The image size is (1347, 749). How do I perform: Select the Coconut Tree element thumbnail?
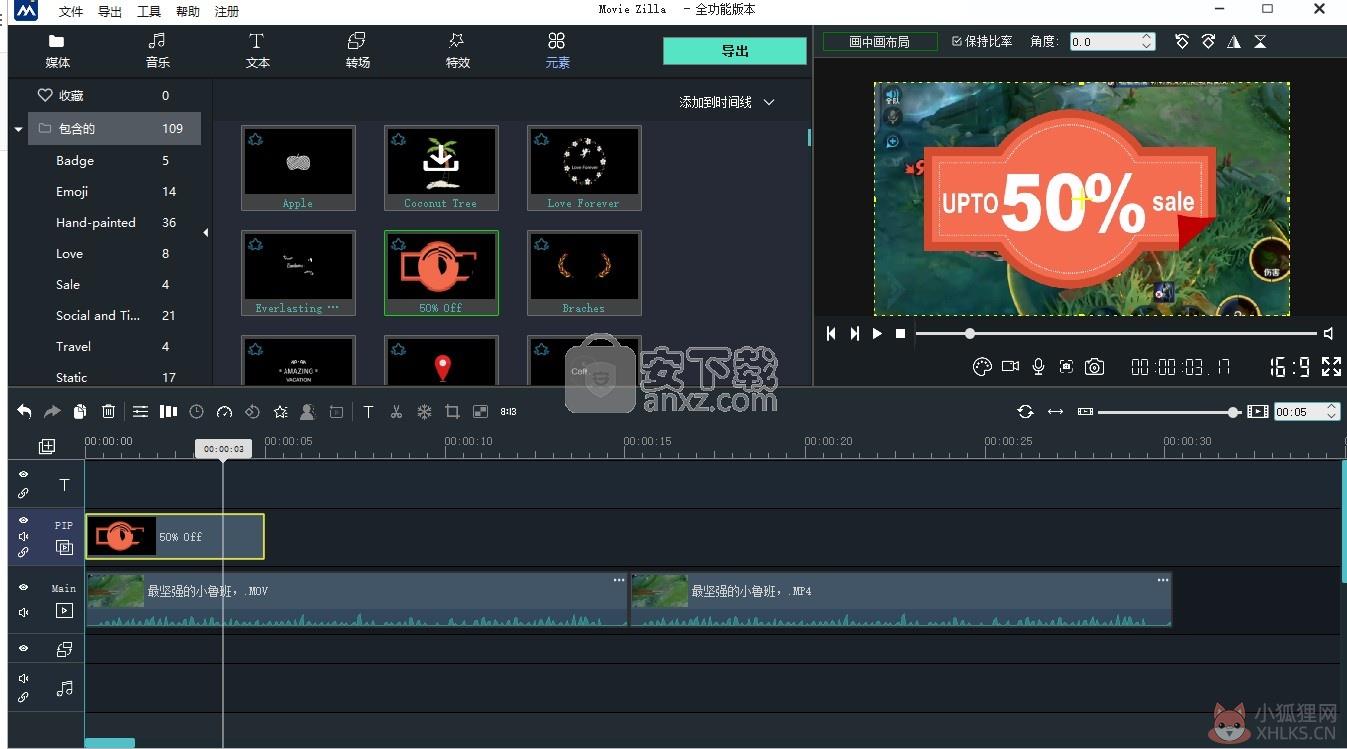(441, 167)
